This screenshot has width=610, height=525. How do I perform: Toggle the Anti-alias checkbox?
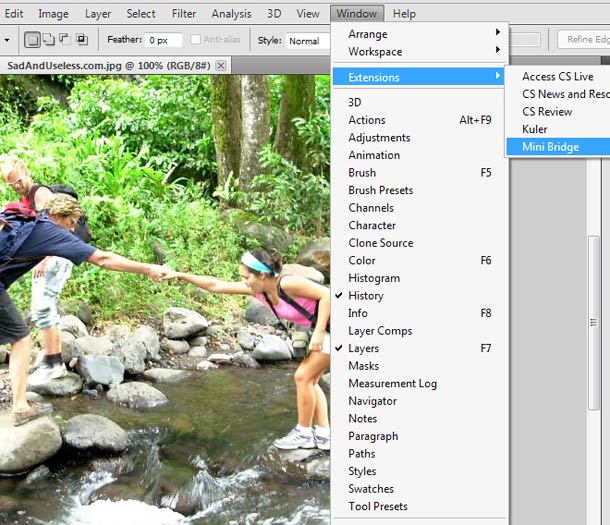click(194, 41)
